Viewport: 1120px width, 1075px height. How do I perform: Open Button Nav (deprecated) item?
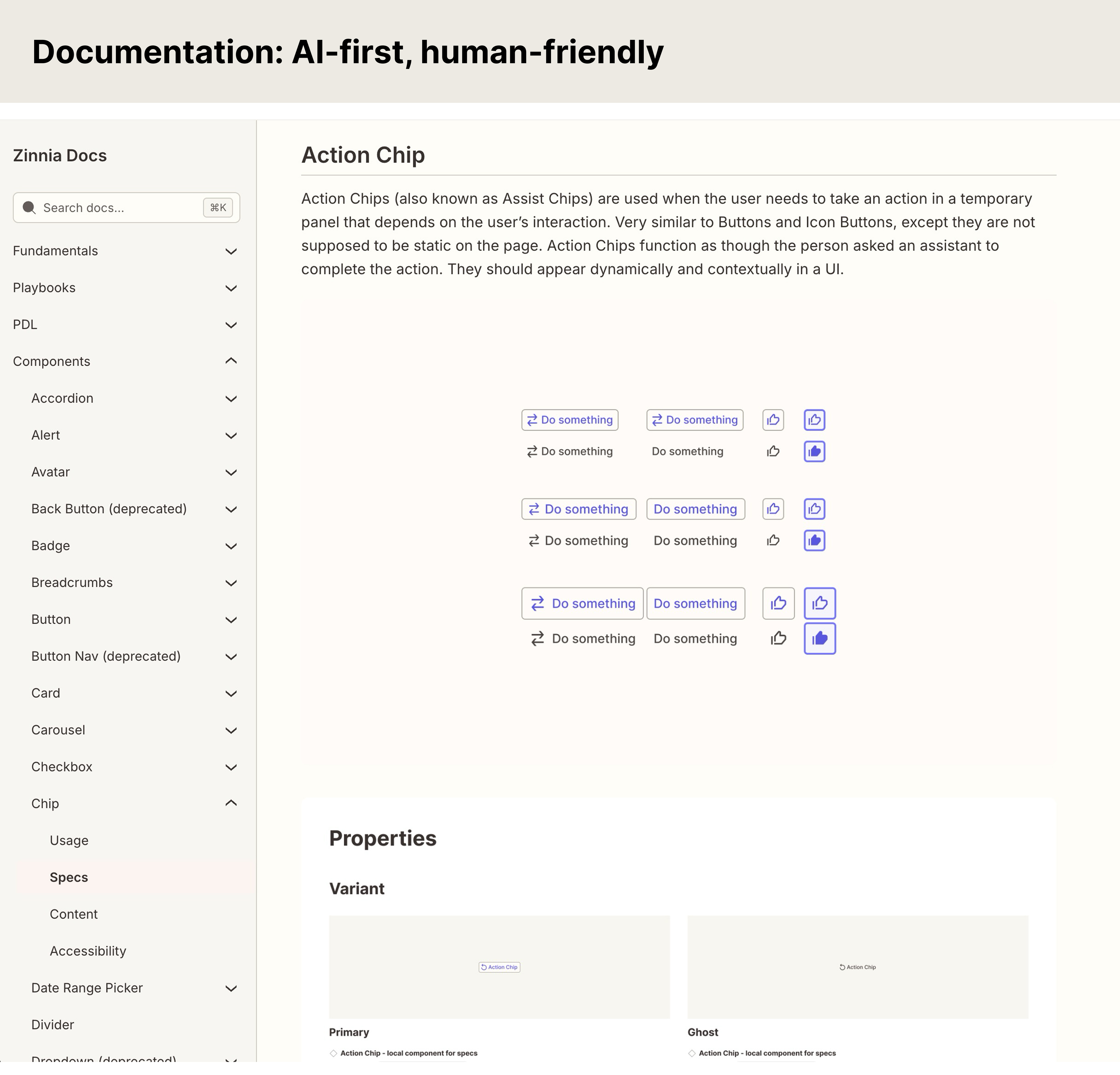point(106,656)
